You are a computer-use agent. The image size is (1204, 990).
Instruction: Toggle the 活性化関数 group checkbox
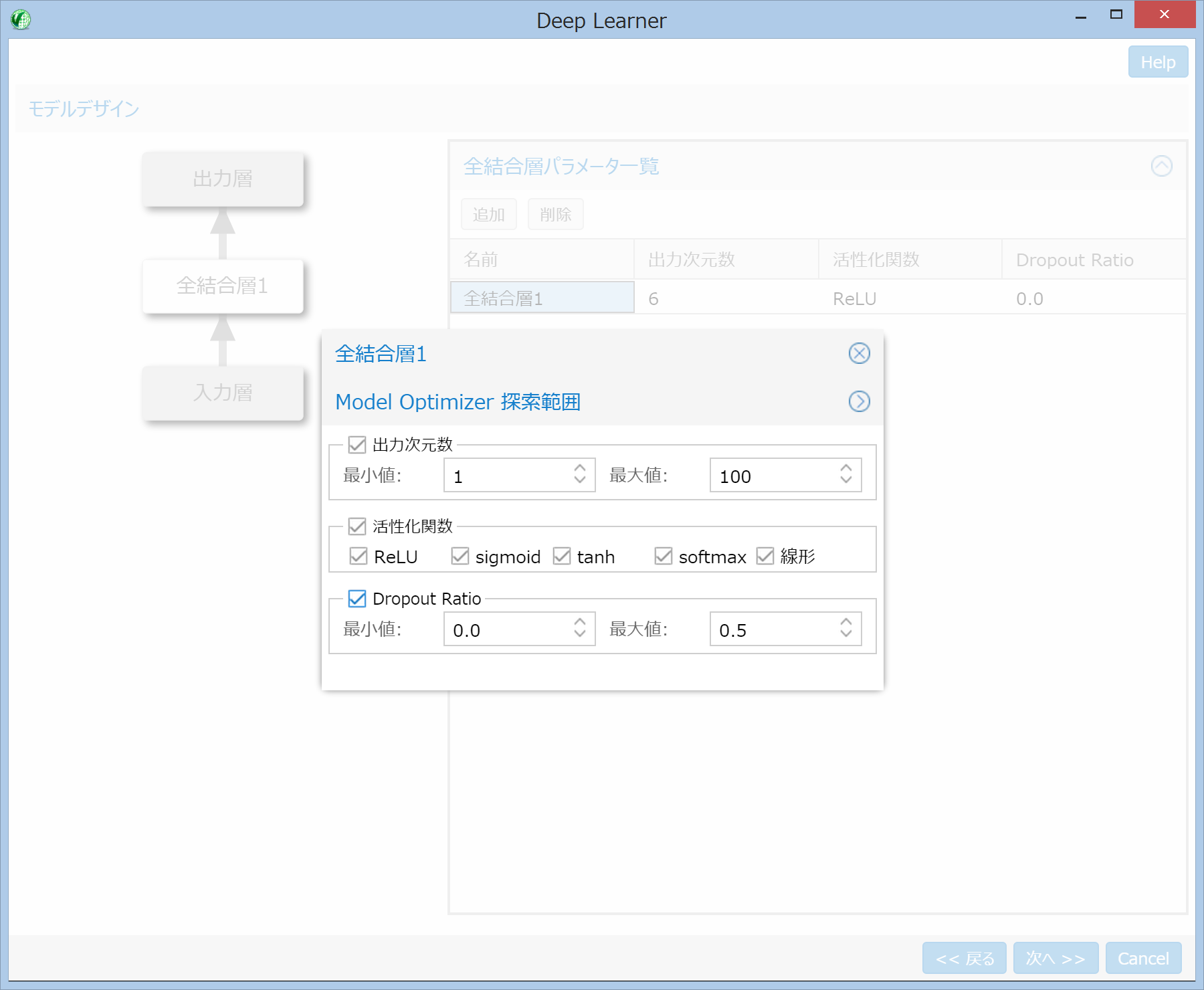click(x=357, y=526)
